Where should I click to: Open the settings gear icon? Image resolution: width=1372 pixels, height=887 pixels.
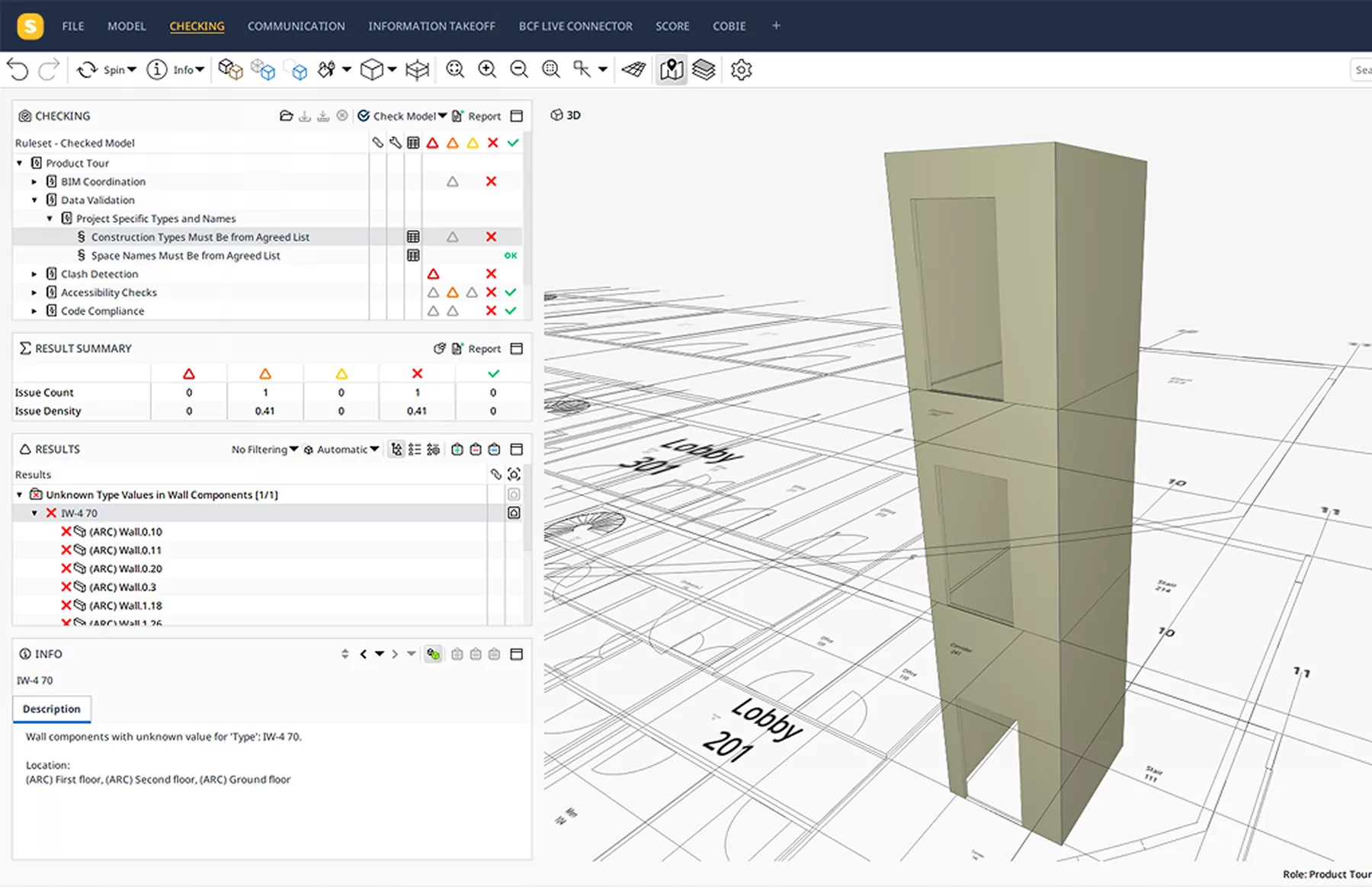pyautogui.click(x=741, y=70)
